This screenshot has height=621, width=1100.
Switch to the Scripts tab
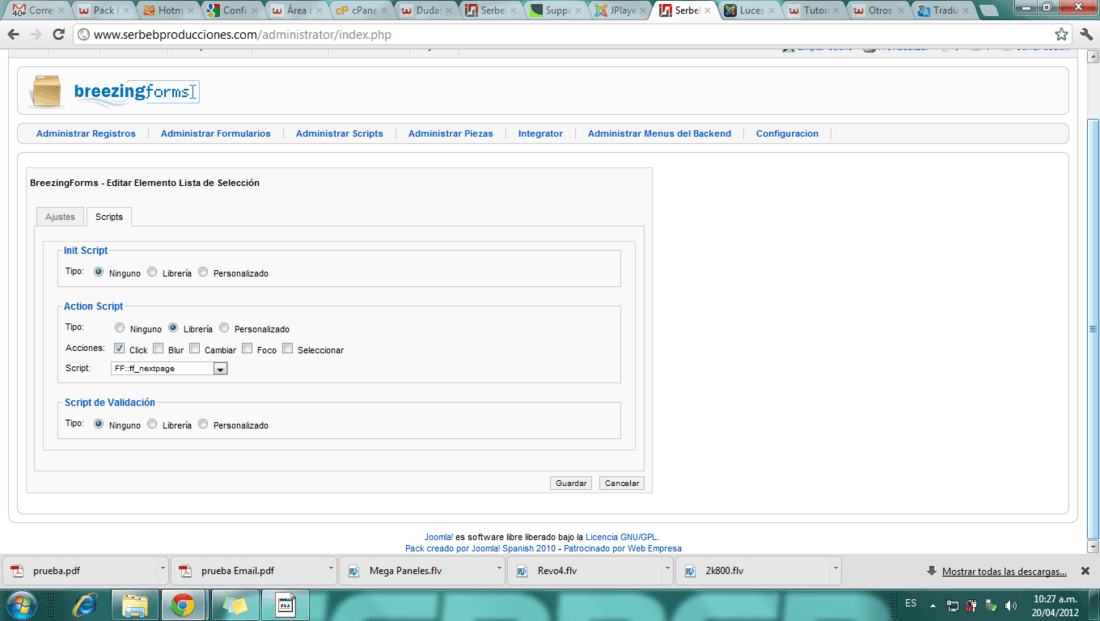[109, 217]
